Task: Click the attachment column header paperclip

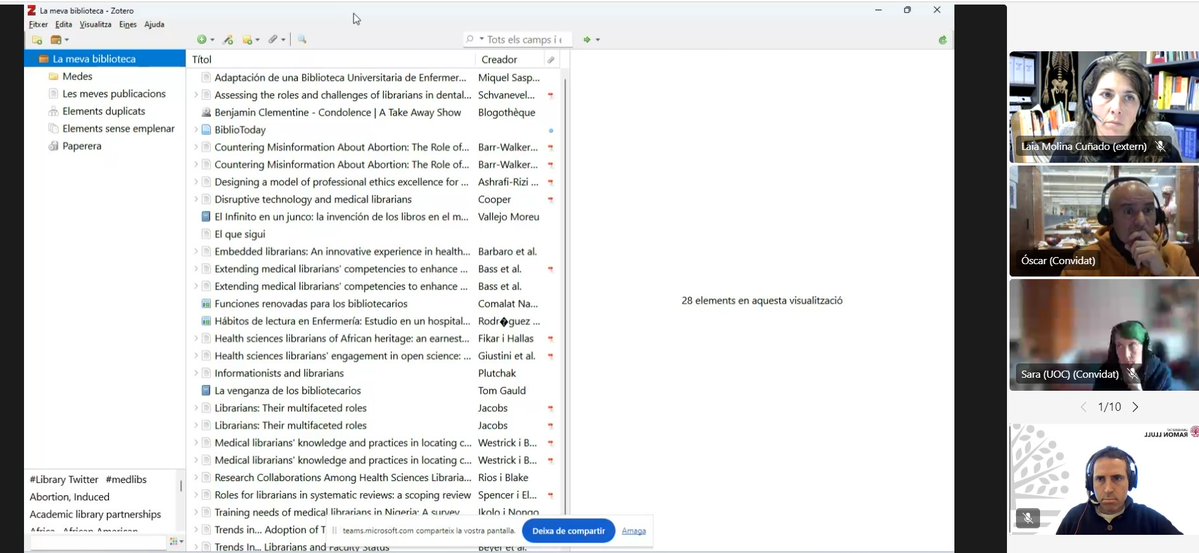Action: click(551, 59)
